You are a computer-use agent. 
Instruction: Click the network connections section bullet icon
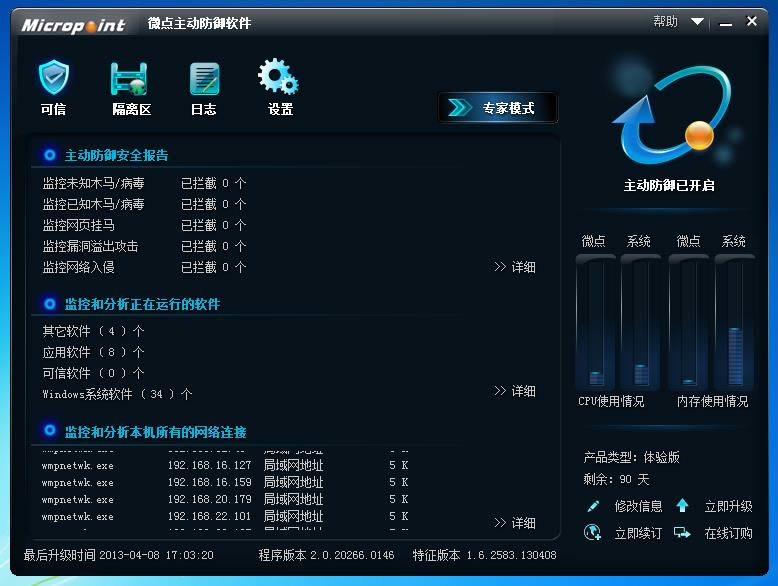point(50,430)
